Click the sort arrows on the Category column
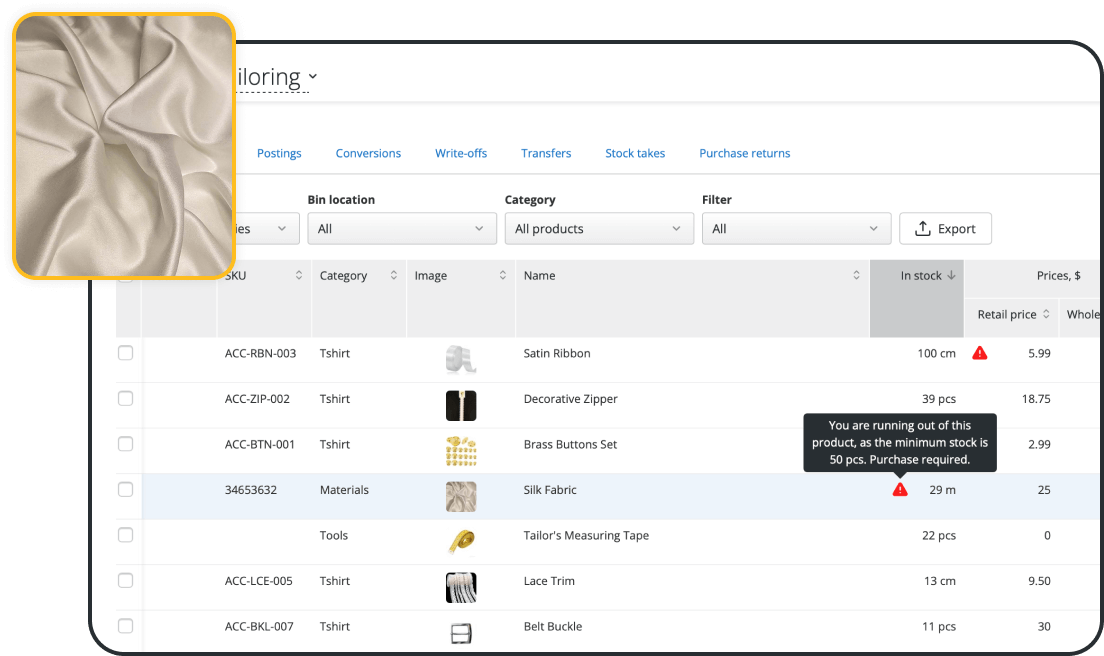 click(x=395, y=275)
